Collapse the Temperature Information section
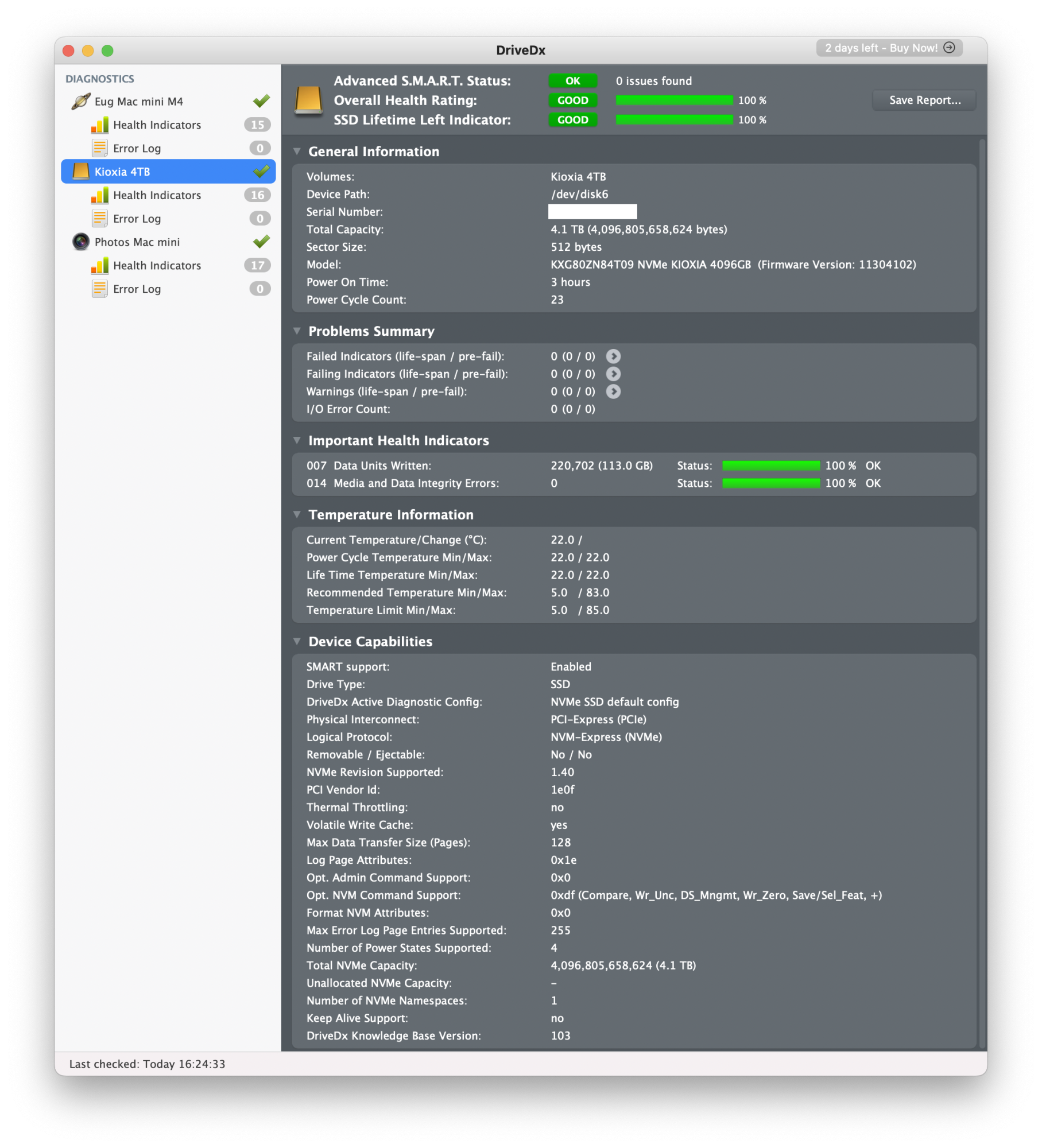1042x1148 pixels. click(x=297, y=515)
